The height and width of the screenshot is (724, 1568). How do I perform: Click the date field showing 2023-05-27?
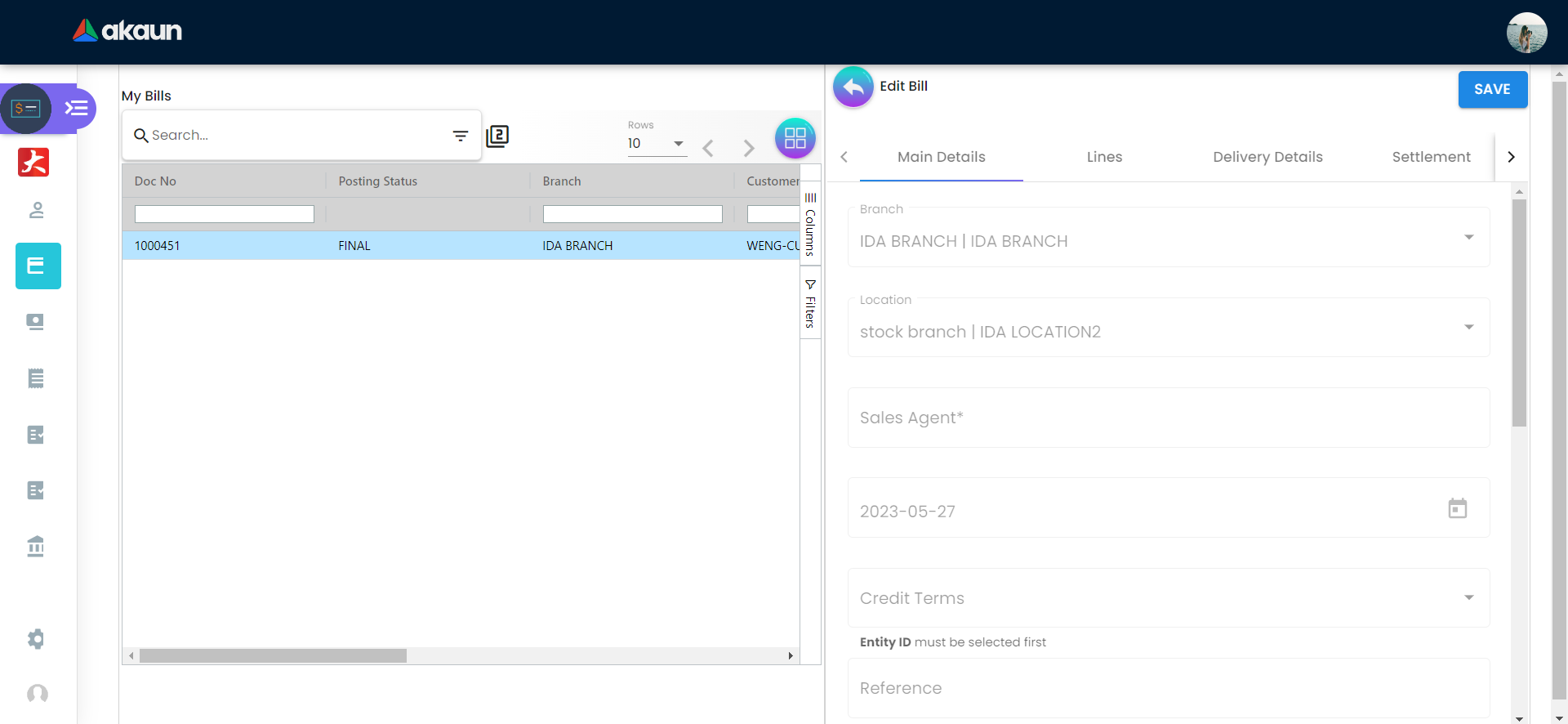pos(1169,507)
